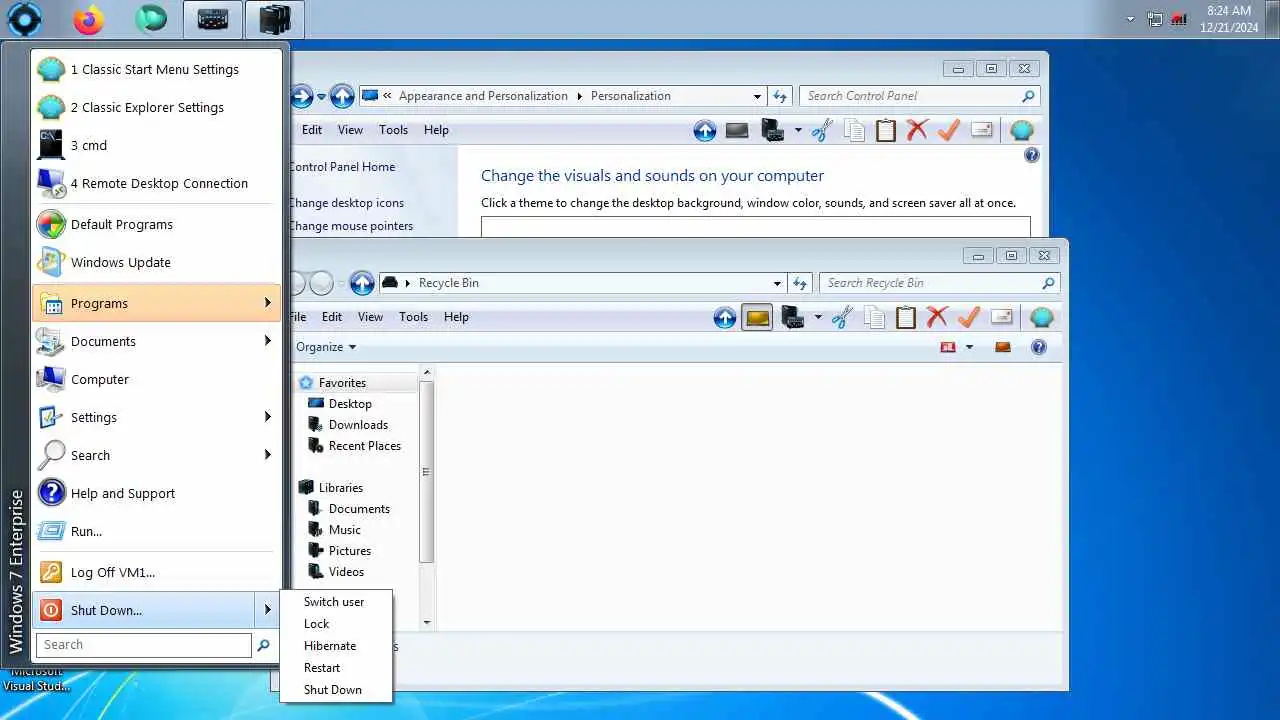The image size is (1280, 720).
Task: Select Desktop under Favorites
Action: point(350,404)
